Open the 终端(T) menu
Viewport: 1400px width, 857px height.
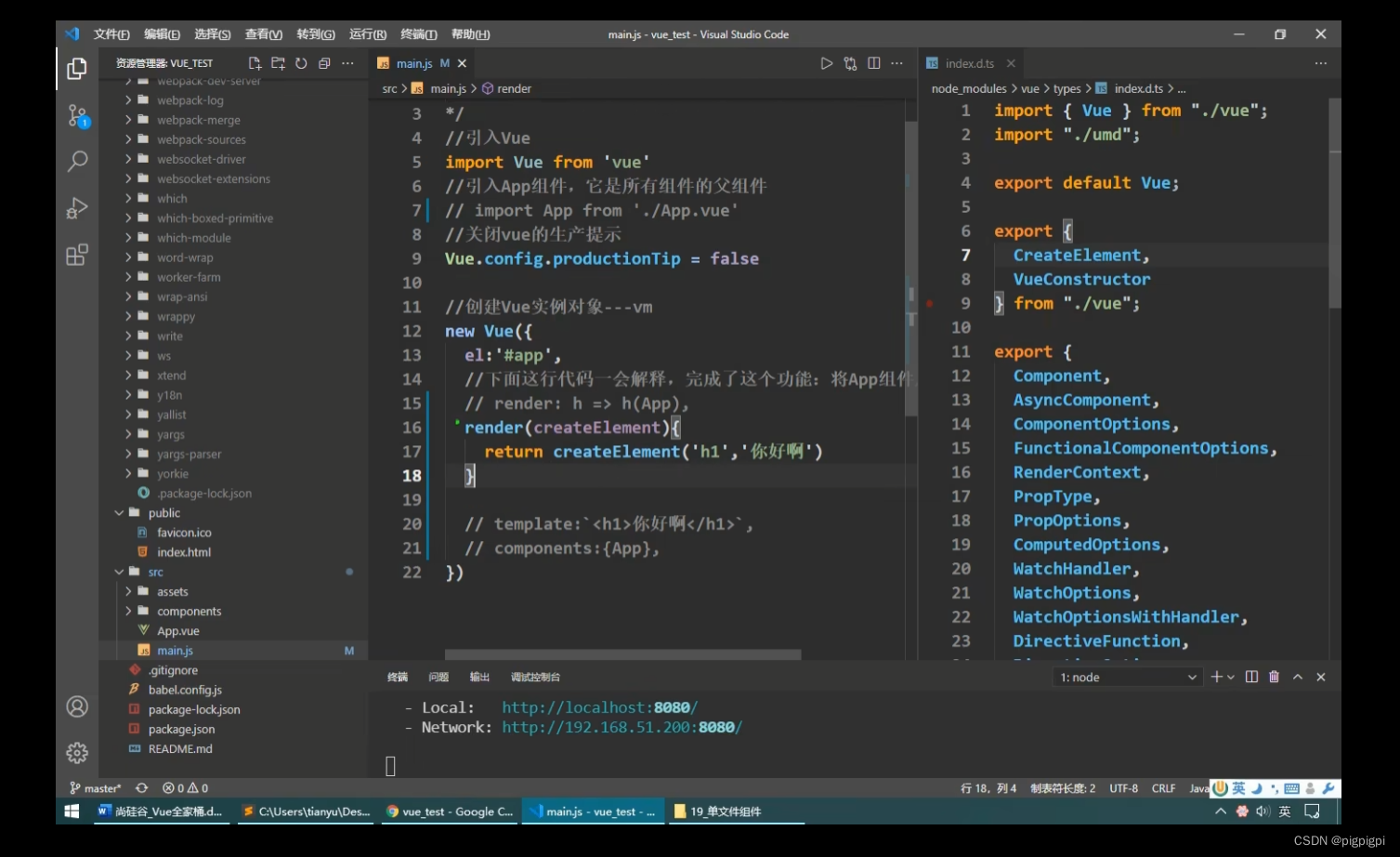419,34
